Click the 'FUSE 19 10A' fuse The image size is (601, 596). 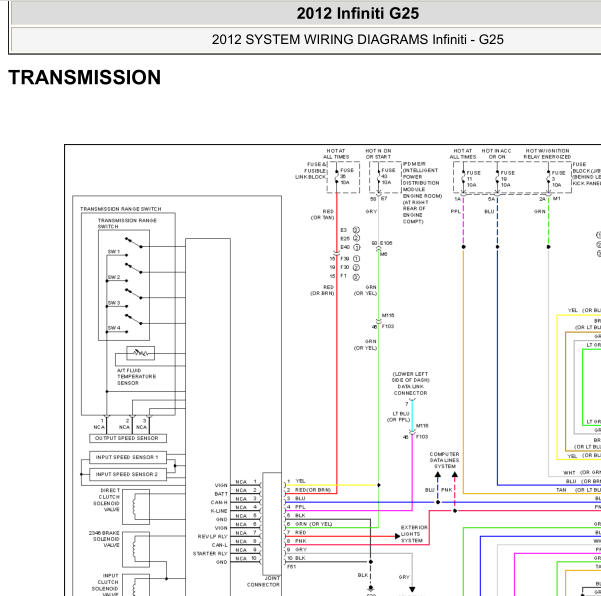(x=505, y=179)
